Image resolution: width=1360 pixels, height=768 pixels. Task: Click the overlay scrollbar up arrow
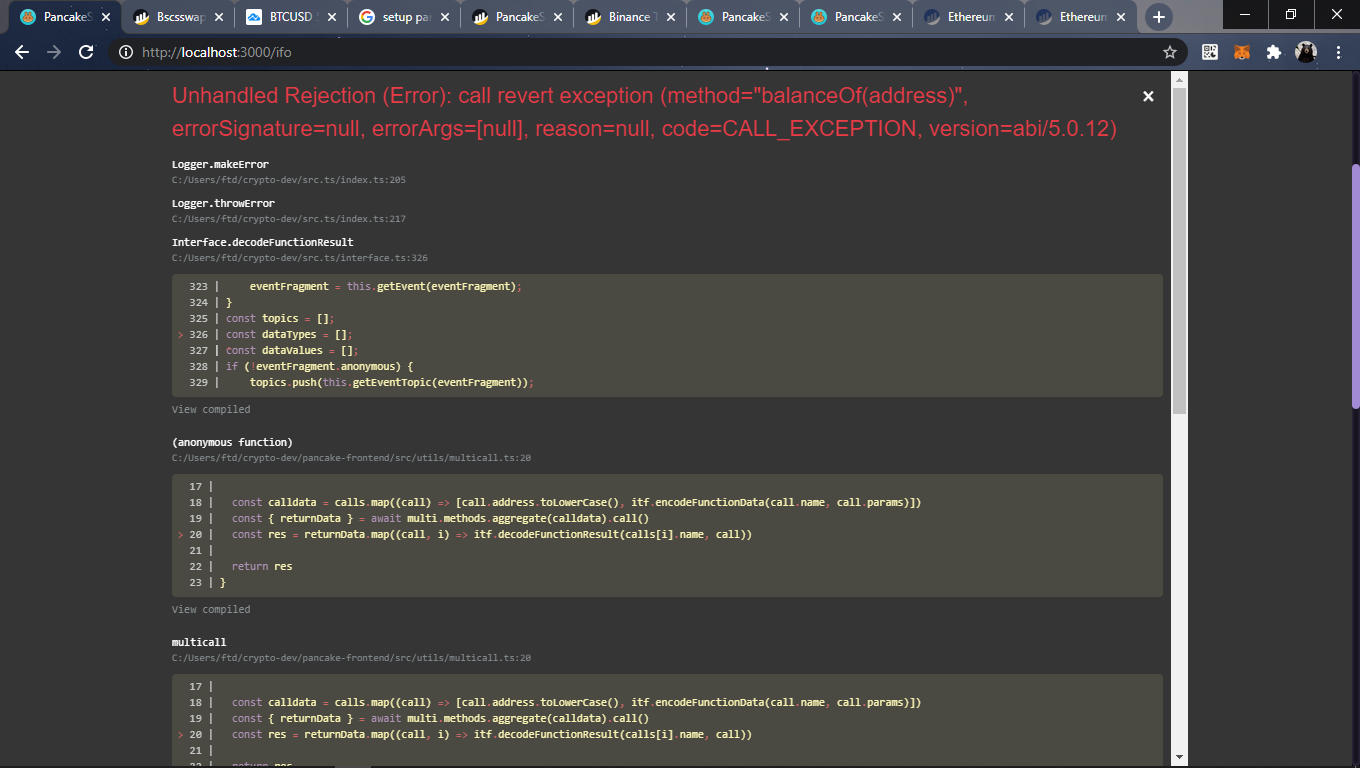click(1179, 79)
